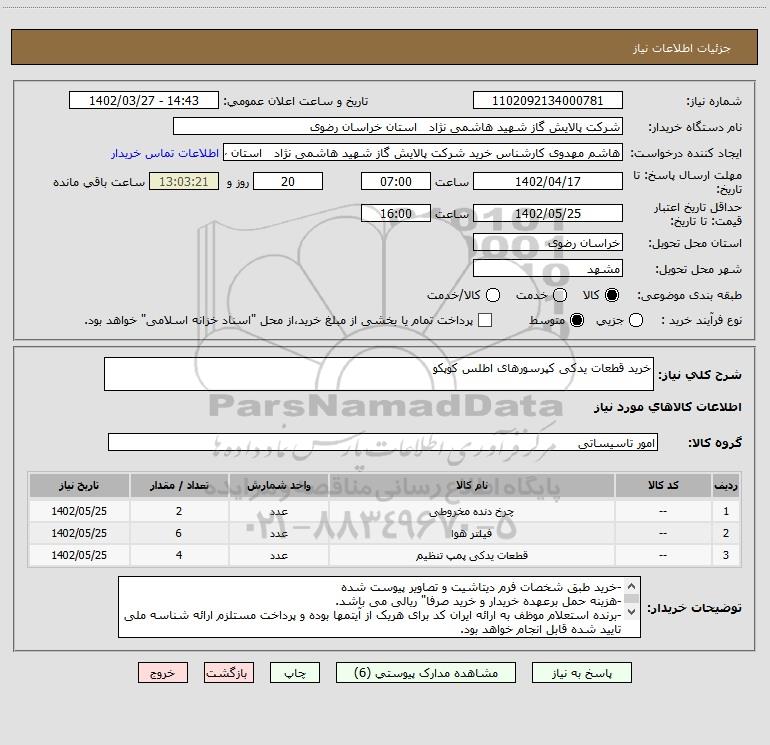Click the نام کالا column header
Viewport: 770px width, 745px height.
pos(471,486)
